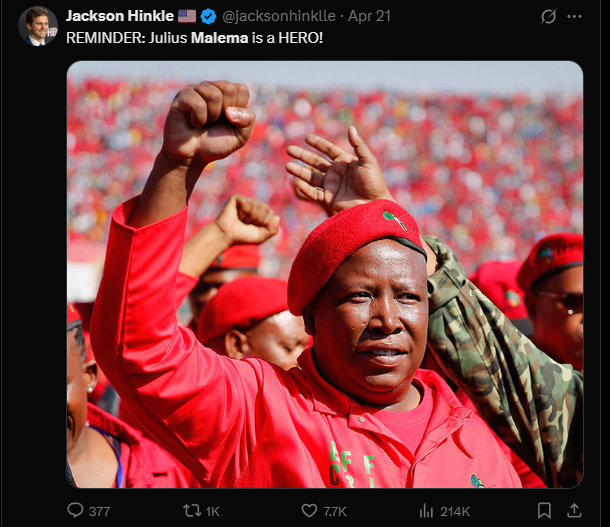Click the blue verified checkmark badge
The height and width of the screenshot is (527, 610).
209,16
